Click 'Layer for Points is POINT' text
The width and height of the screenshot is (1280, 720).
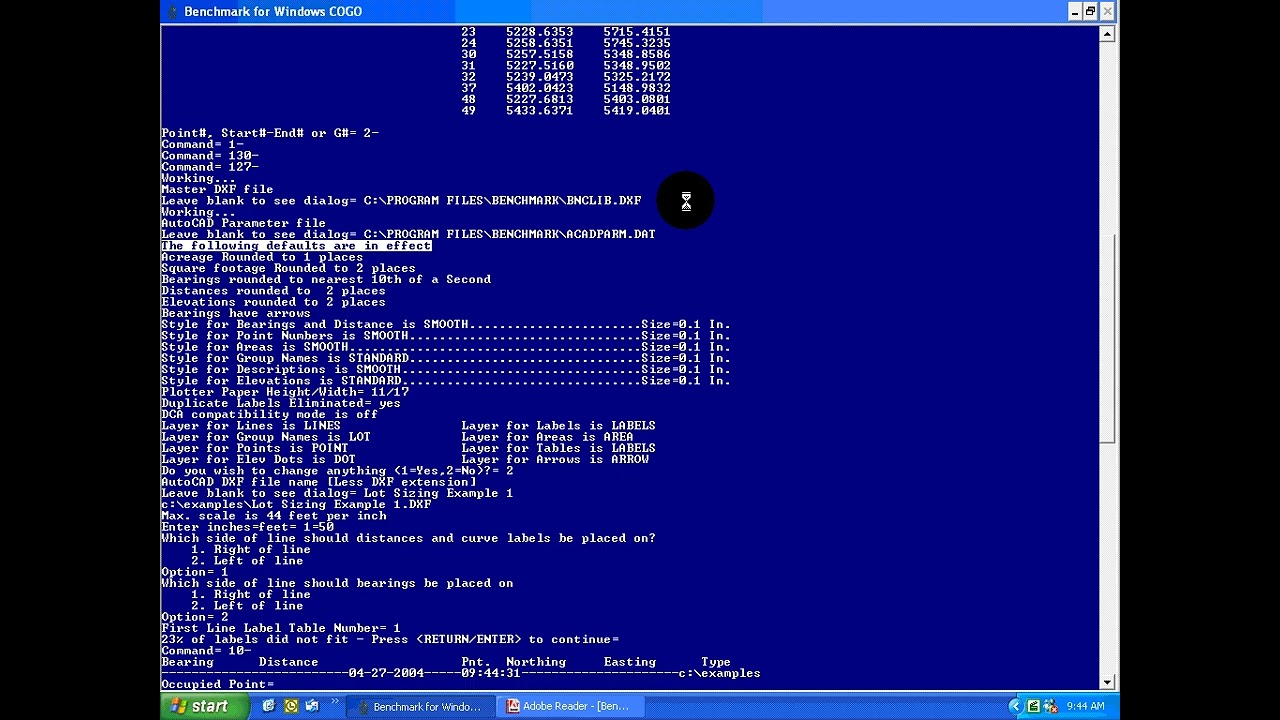pos(255,448)
